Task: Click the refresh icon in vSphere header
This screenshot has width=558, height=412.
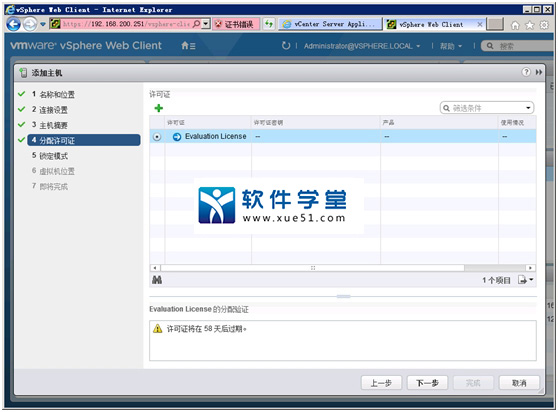Action: point(286,46)
